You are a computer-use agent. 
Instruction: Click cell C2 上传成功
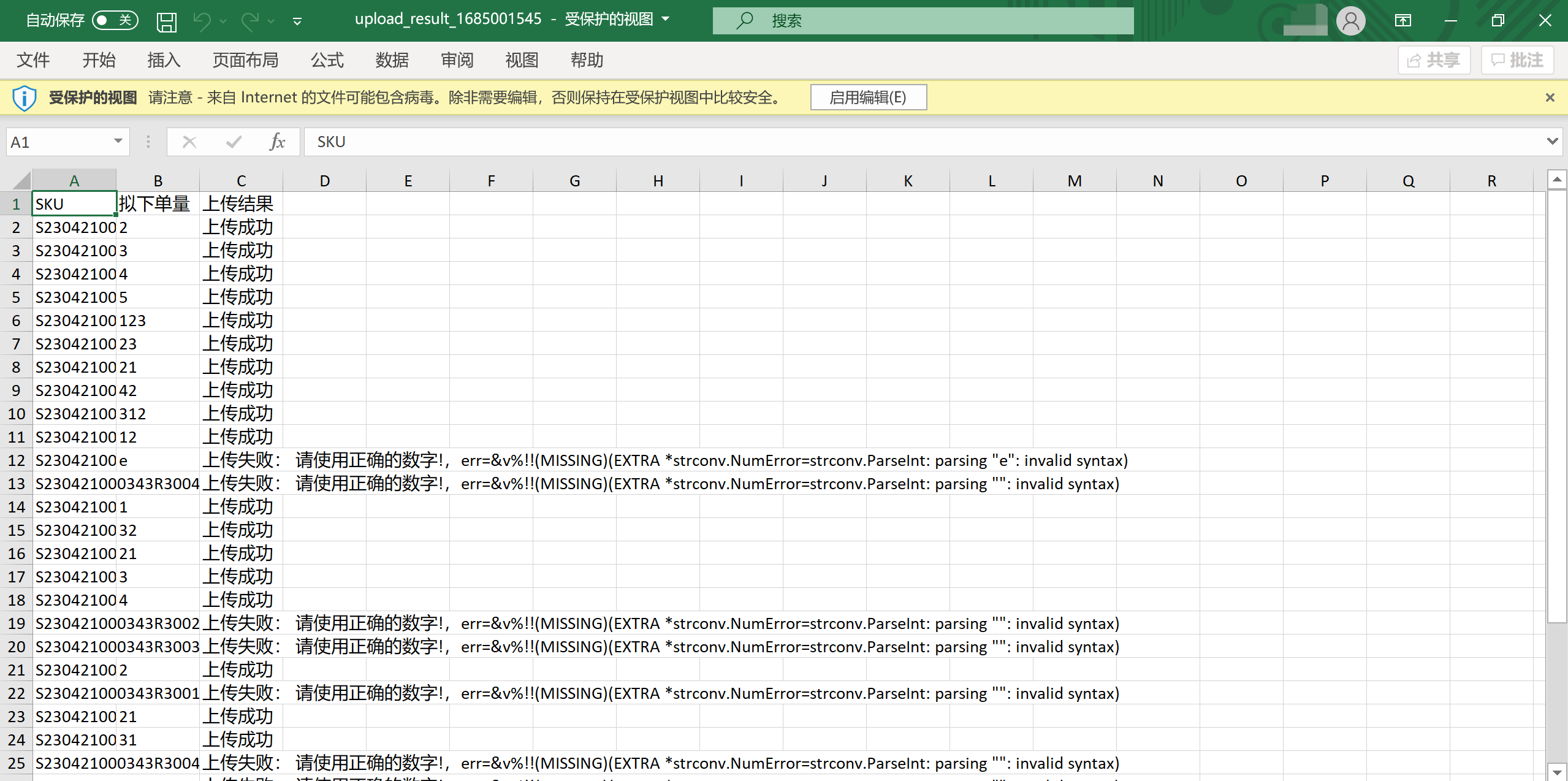click(241, 227)
